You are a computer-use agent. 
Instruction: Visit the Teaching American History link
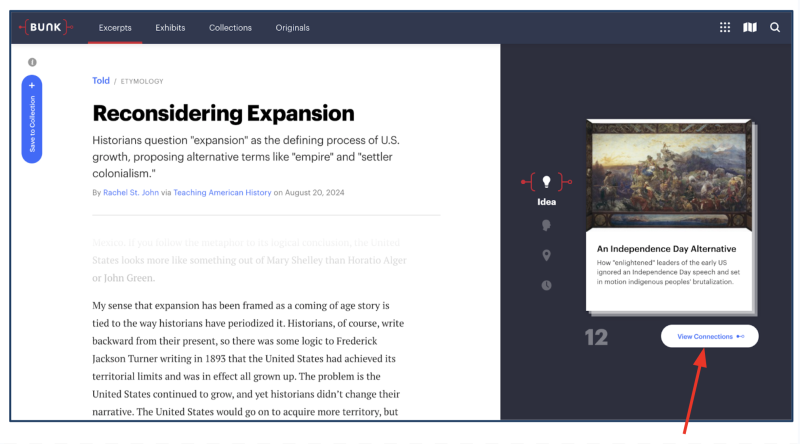pos(222,192)
